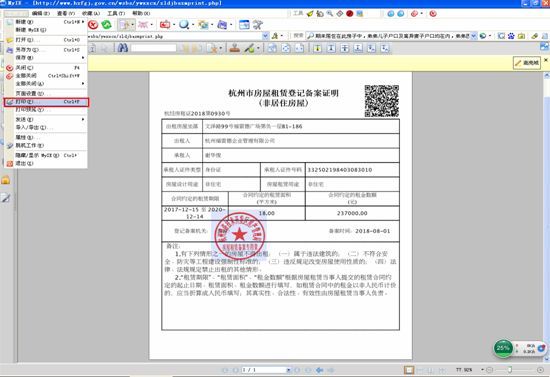The height and width of the screenshot is (377, 550).
Task: Click the red stop loading icon
Action: click(93, 25)
